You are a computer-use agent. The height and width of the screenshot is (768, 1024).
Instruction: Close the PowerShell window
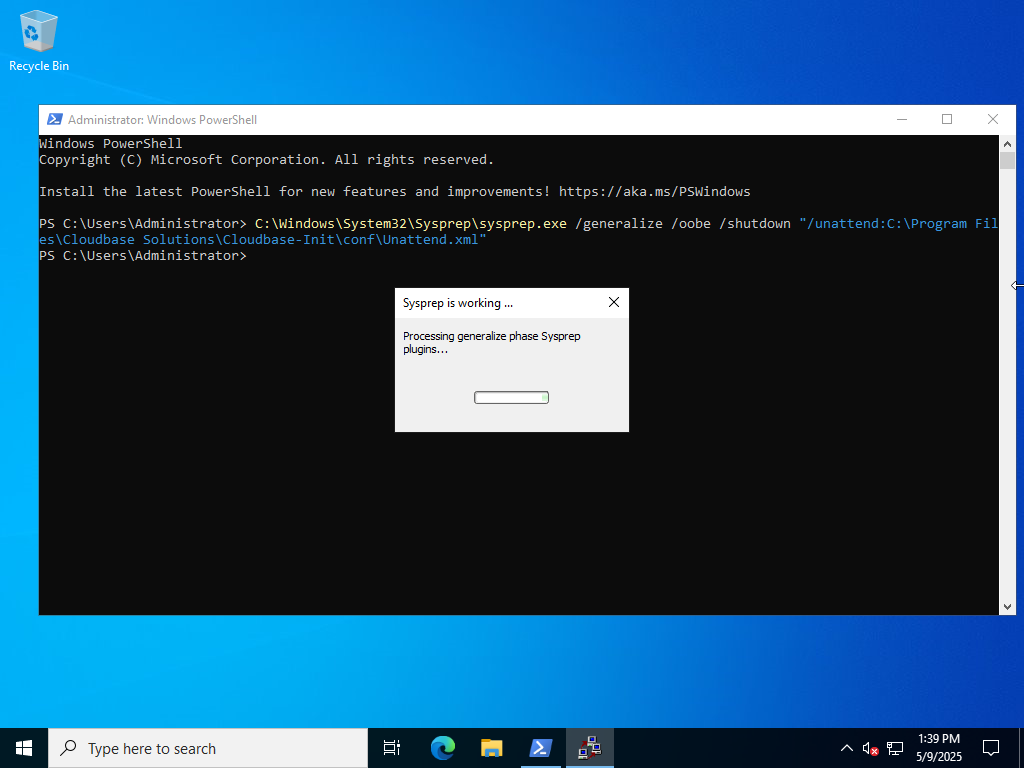993,120
